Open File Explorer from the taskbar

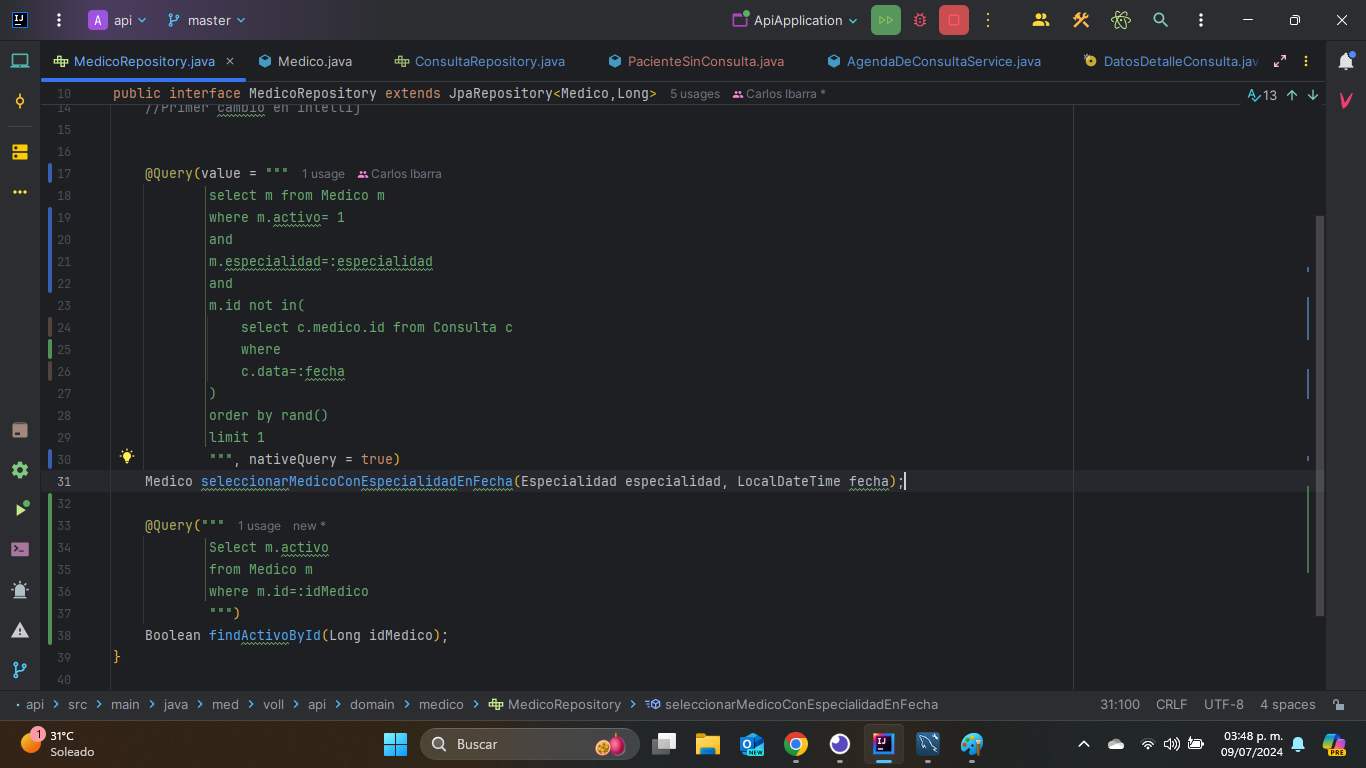click(x=708, y=744)
